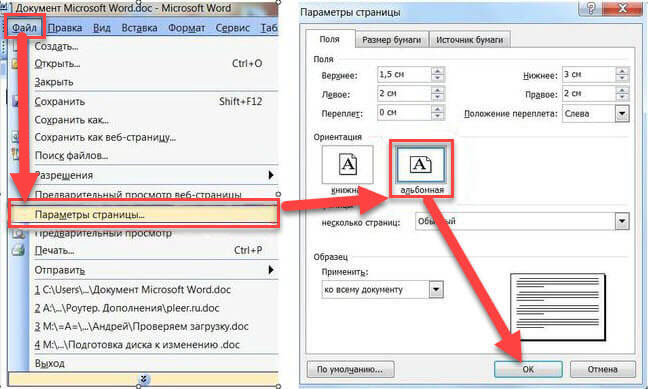
Task: Open the Сервис menu
Action: coord(233,28)
